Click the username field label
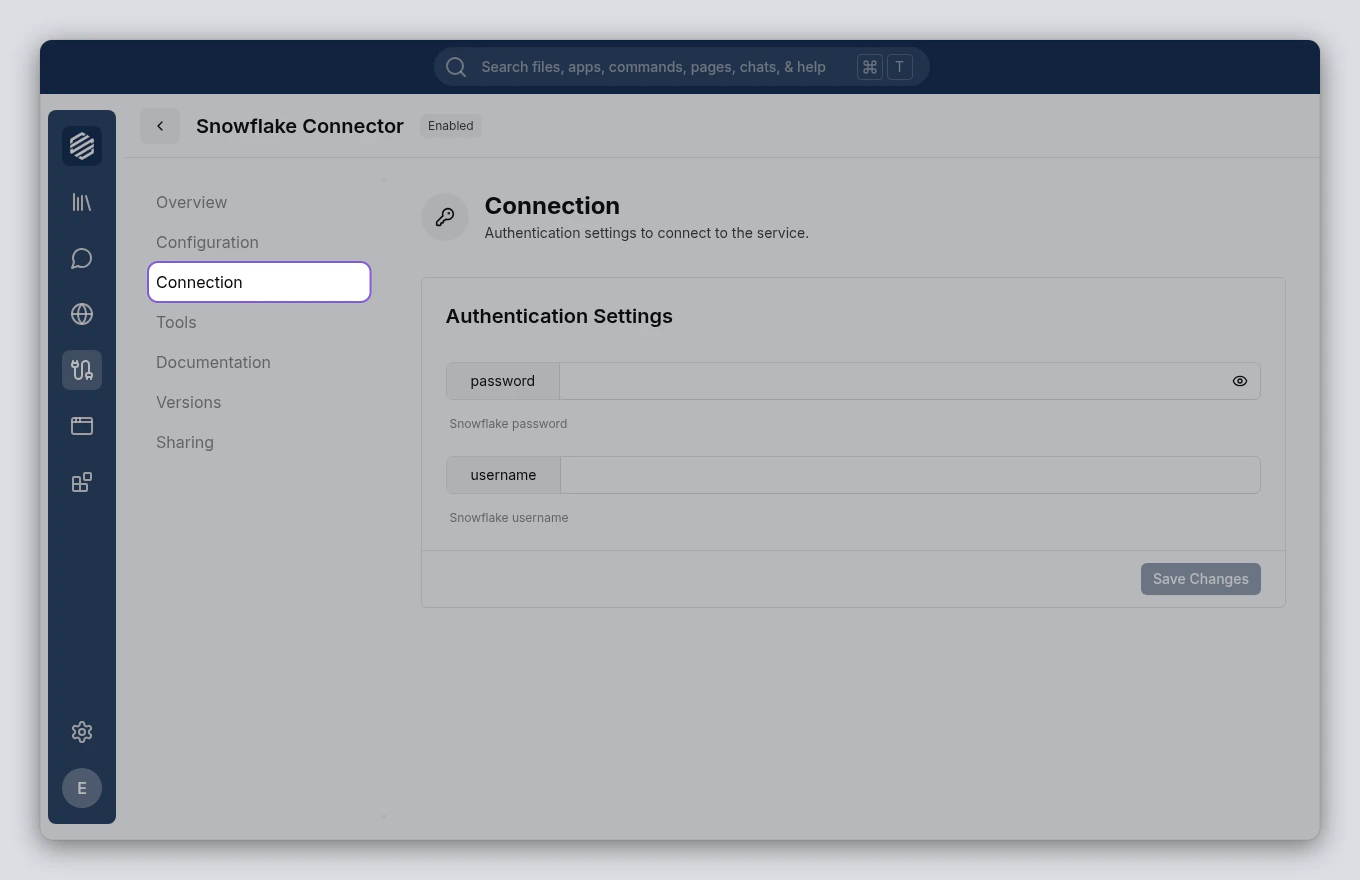1360x880 pixels. coord(503,475)
